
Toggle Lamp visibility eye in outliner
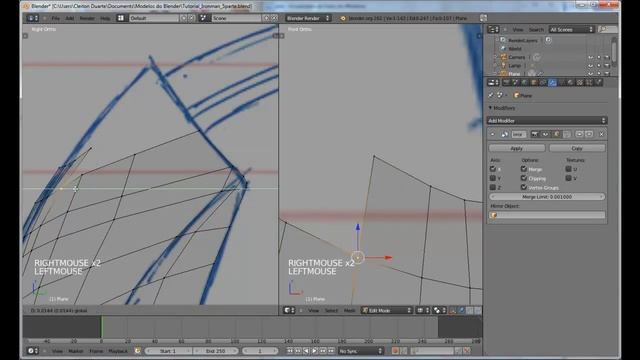591,65
